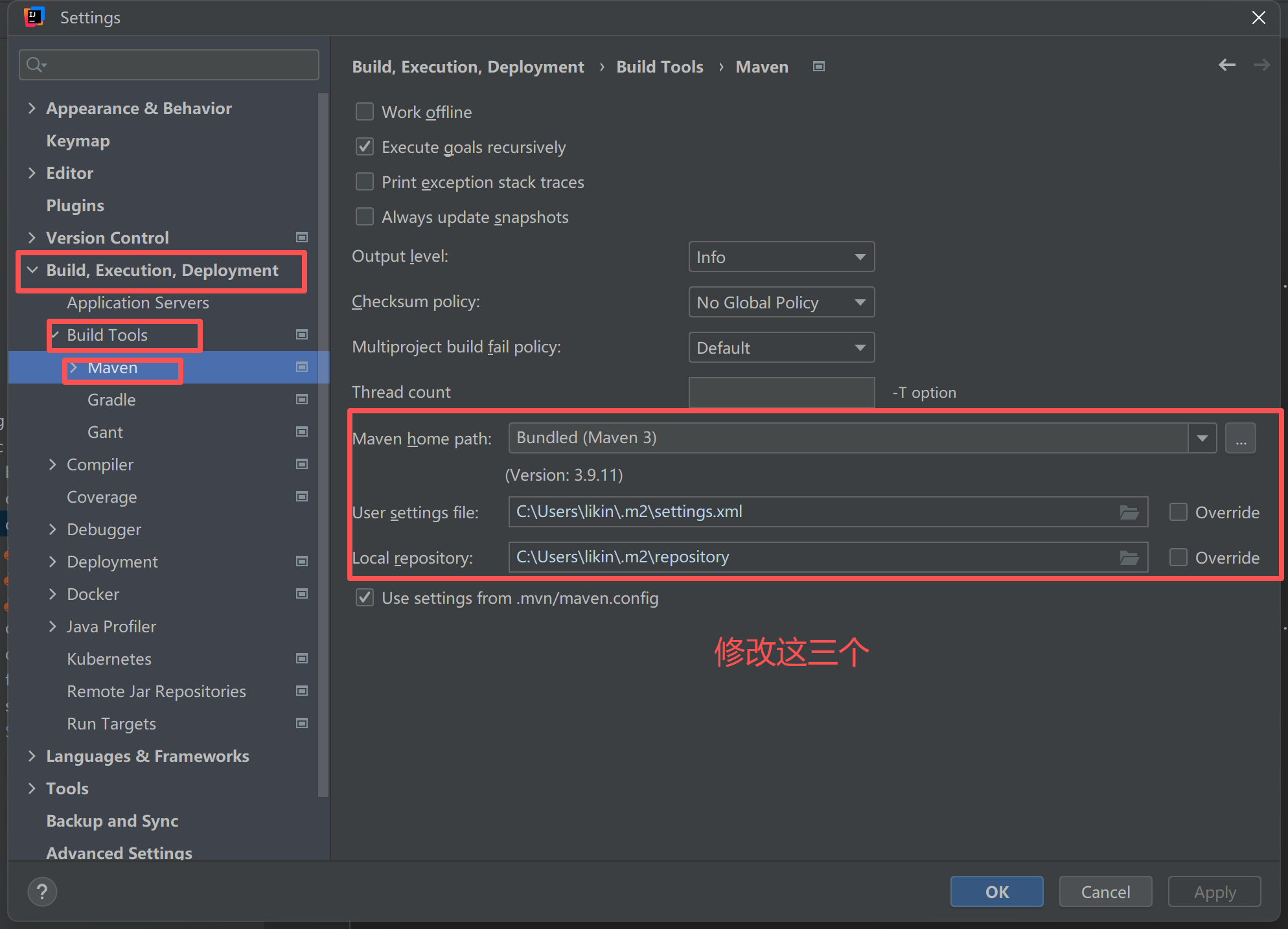The image size is (1288, 929).
Task: Open the Output level dropdown
Action: tap(781, 257)
